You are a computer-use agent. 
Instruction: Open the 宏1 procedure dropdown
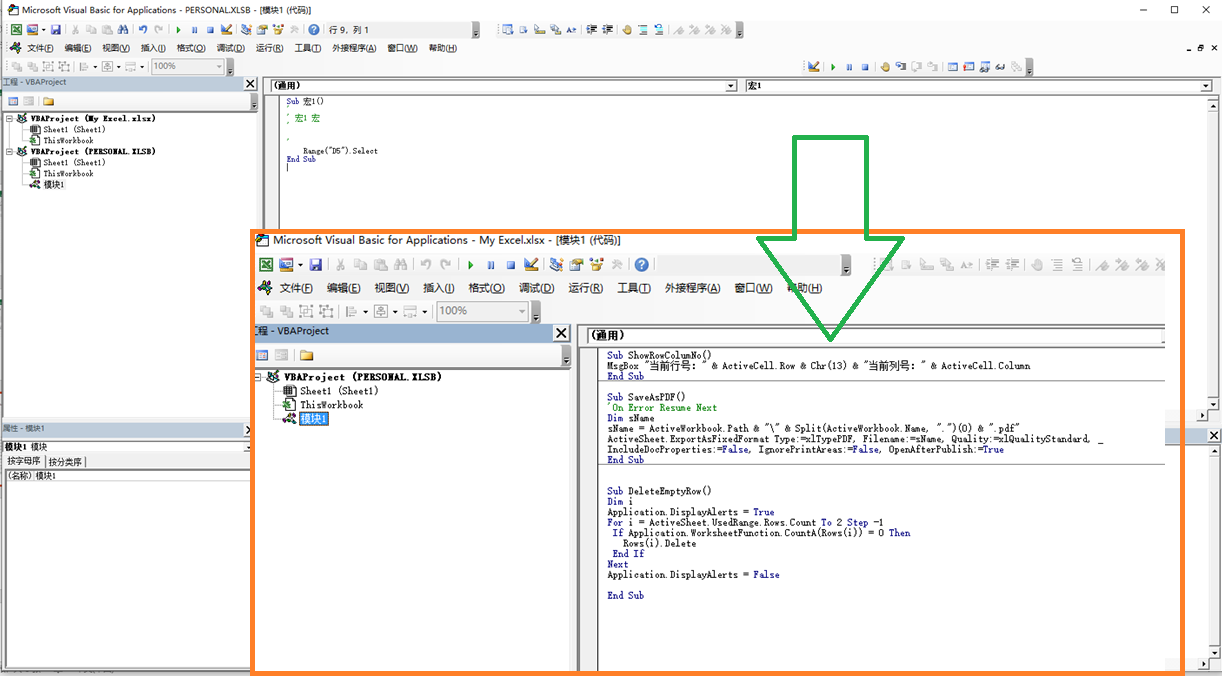point(1206,86)
